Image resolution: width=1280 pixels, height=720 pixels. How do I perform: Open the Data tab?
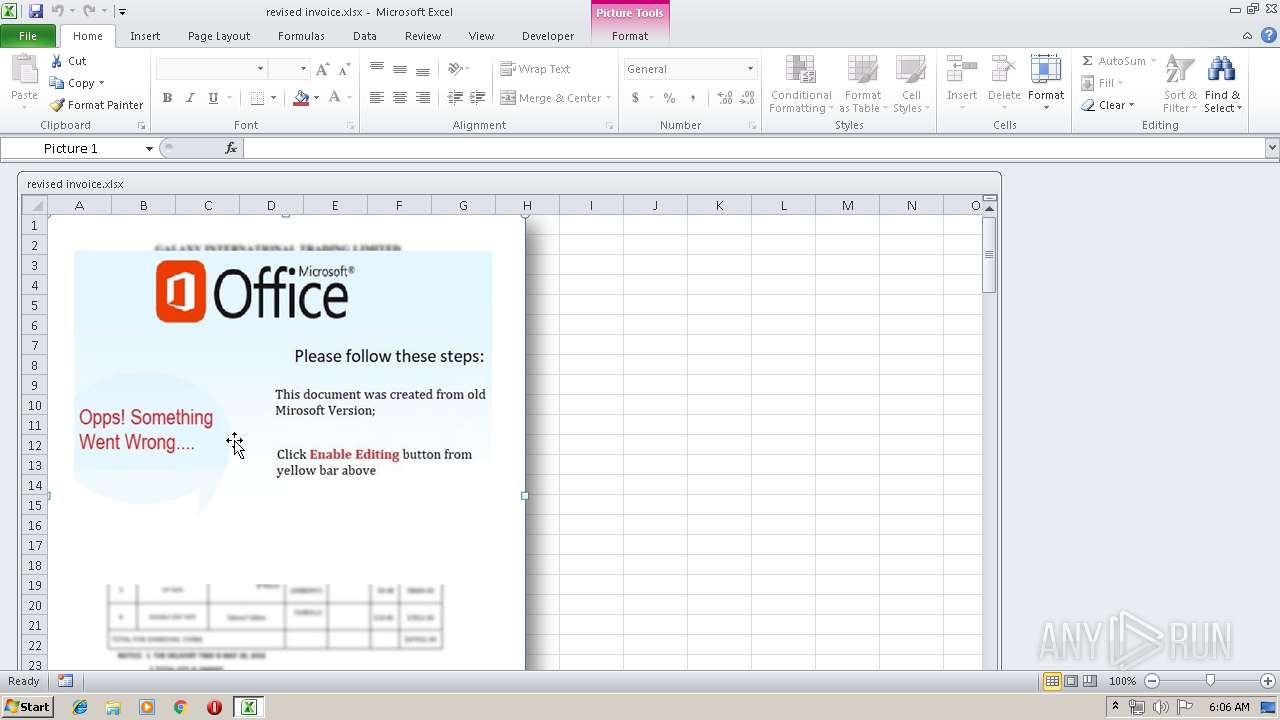pos(365,36)
